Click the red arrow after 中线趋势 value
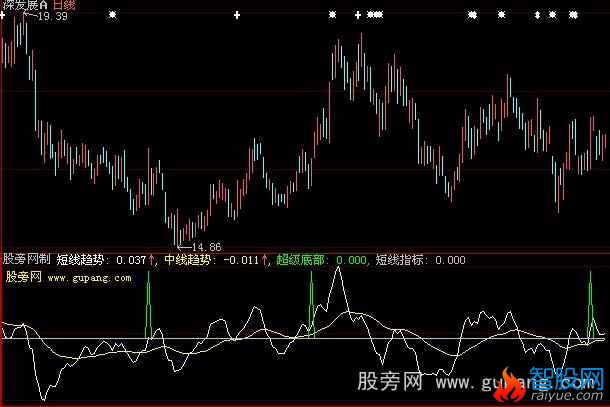The width and height of the screenshot is (610, 407). 265,260
